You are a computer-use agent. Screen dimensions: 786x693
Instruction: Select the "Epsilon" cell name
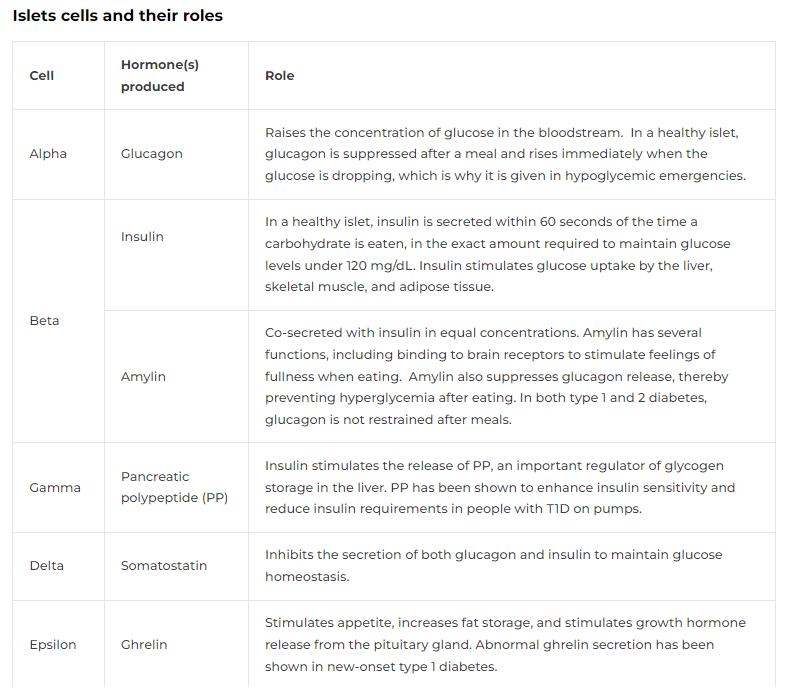click(x=53, y=645)
